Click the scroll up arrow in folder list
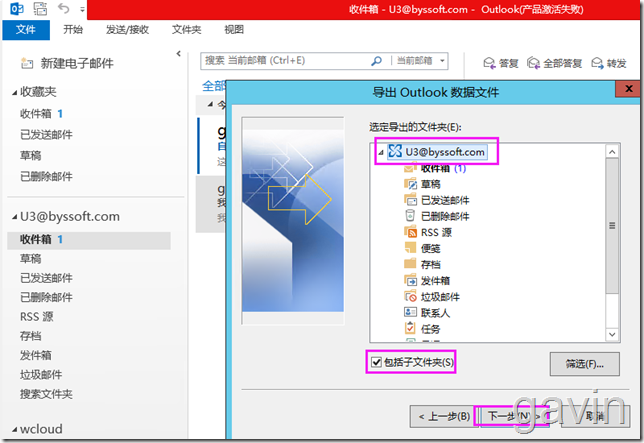Image resolution: width=644 pixels, height=443 pixels. pos(612,152)
